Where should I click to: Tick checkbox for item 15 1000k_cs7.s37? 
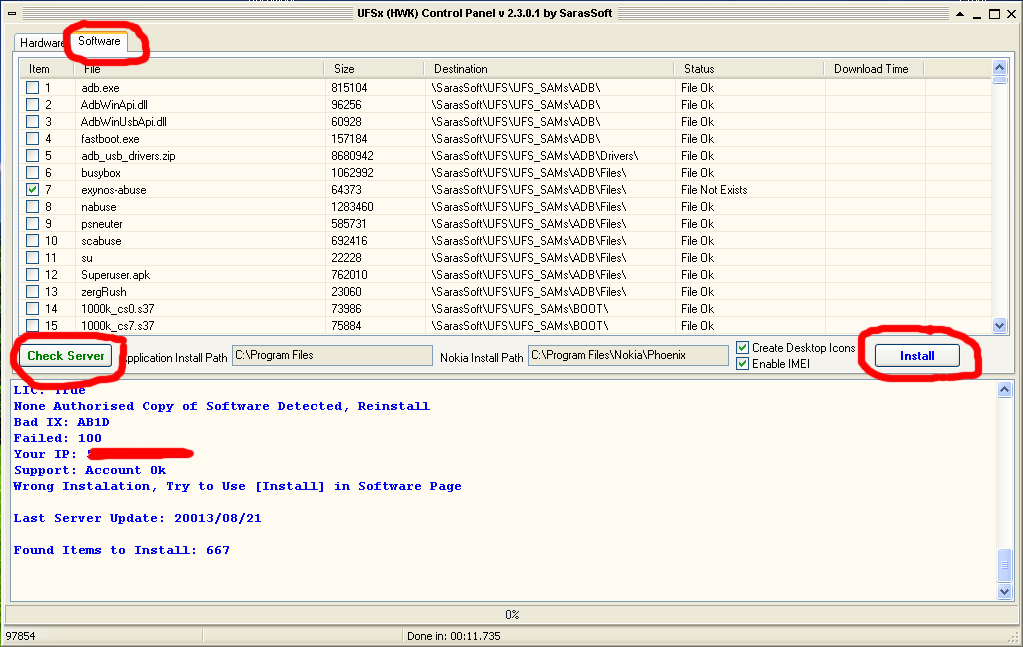coord(33,325)
